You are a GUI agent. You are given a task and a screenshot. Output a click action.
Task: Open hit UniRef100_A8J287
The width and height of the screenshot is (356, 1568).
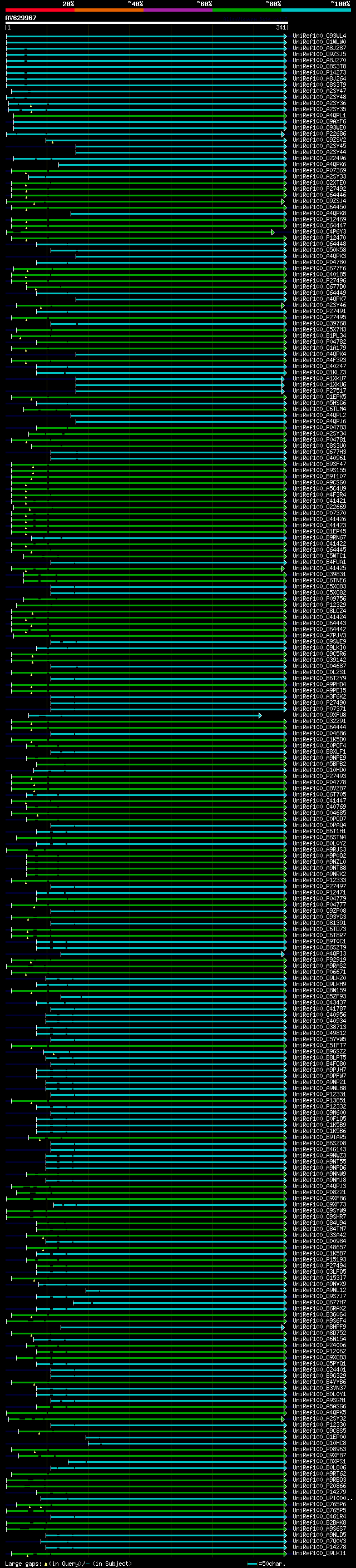click(319, 48)
